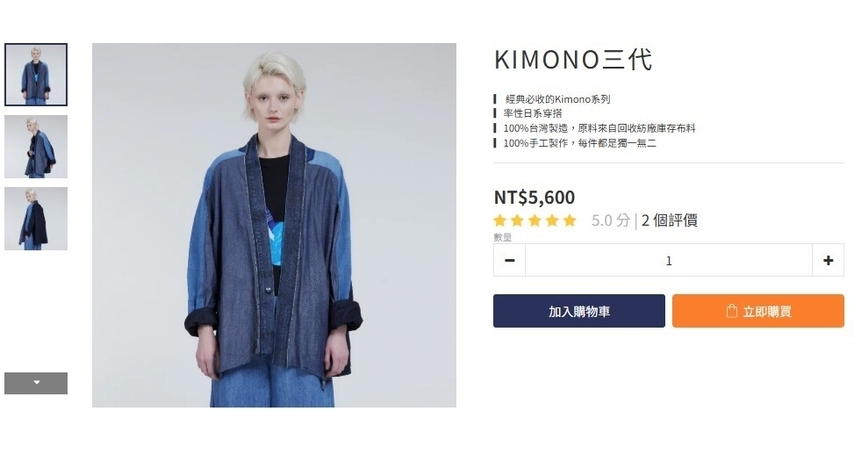Screen dimensions: 854x469
Task: Buy now using the orange 立即購買 button
Action: (x=758, y=311)
